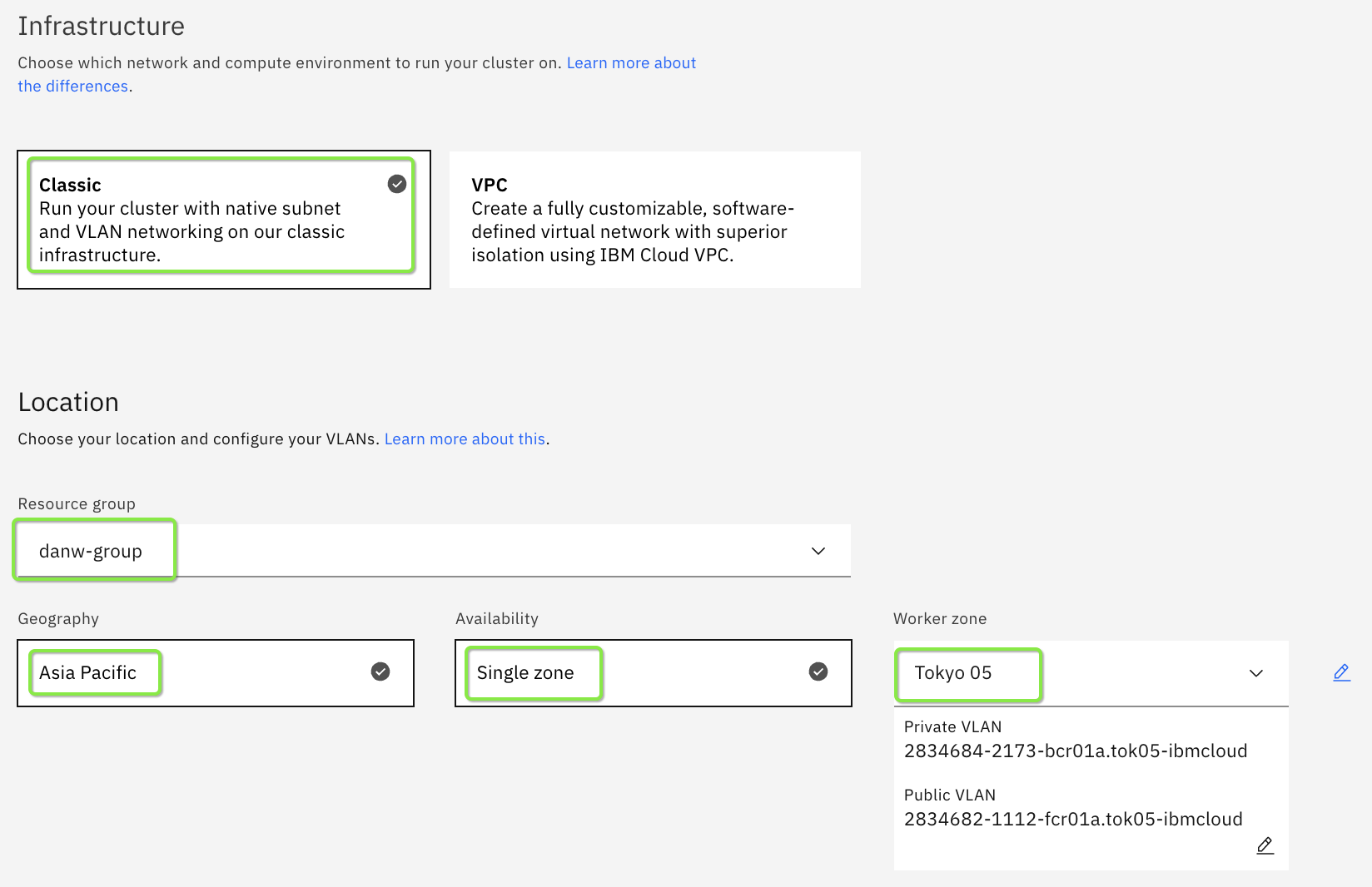The height and width of the screenshot is (887, 1372).
Task: Click the blue edit pencil beside Worker zone
Action: (1341, 672)
